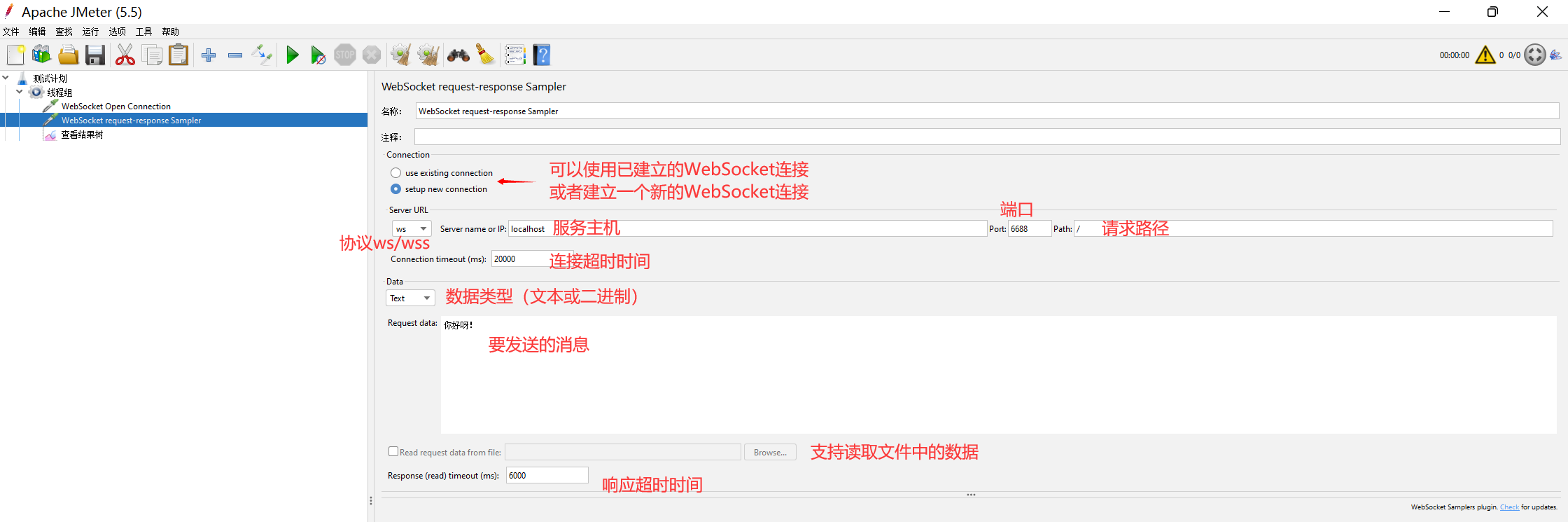This screenshot has height=522, width=1568.
Task: Click the Paste clipboard icon
Action: (x=178, y=55)
